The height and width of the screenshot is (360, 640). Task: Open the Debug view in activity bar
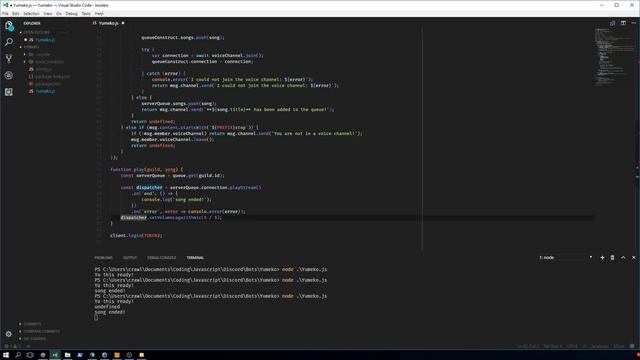point(9,75)
